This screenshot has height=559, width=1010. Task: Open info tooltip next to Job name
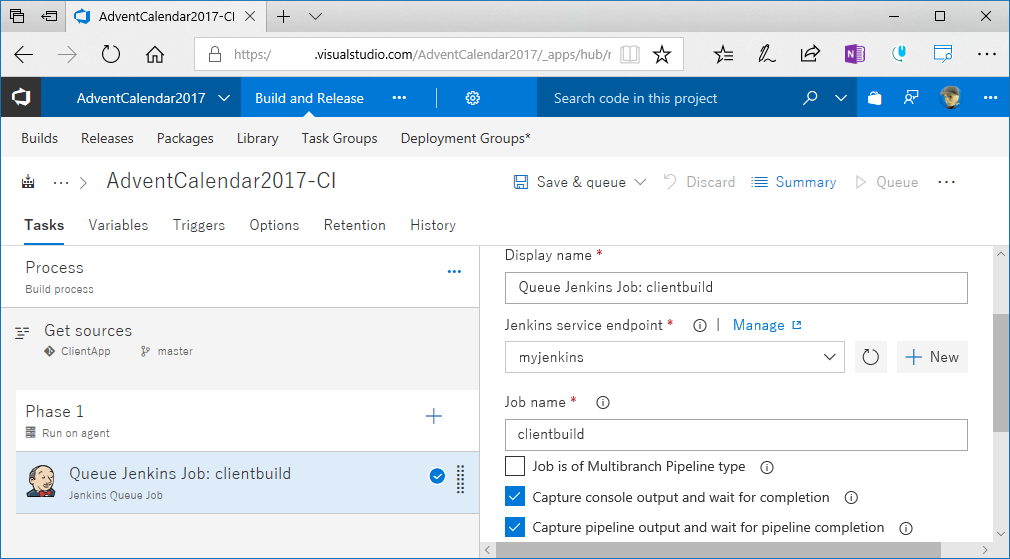click(x=603, y=402)
